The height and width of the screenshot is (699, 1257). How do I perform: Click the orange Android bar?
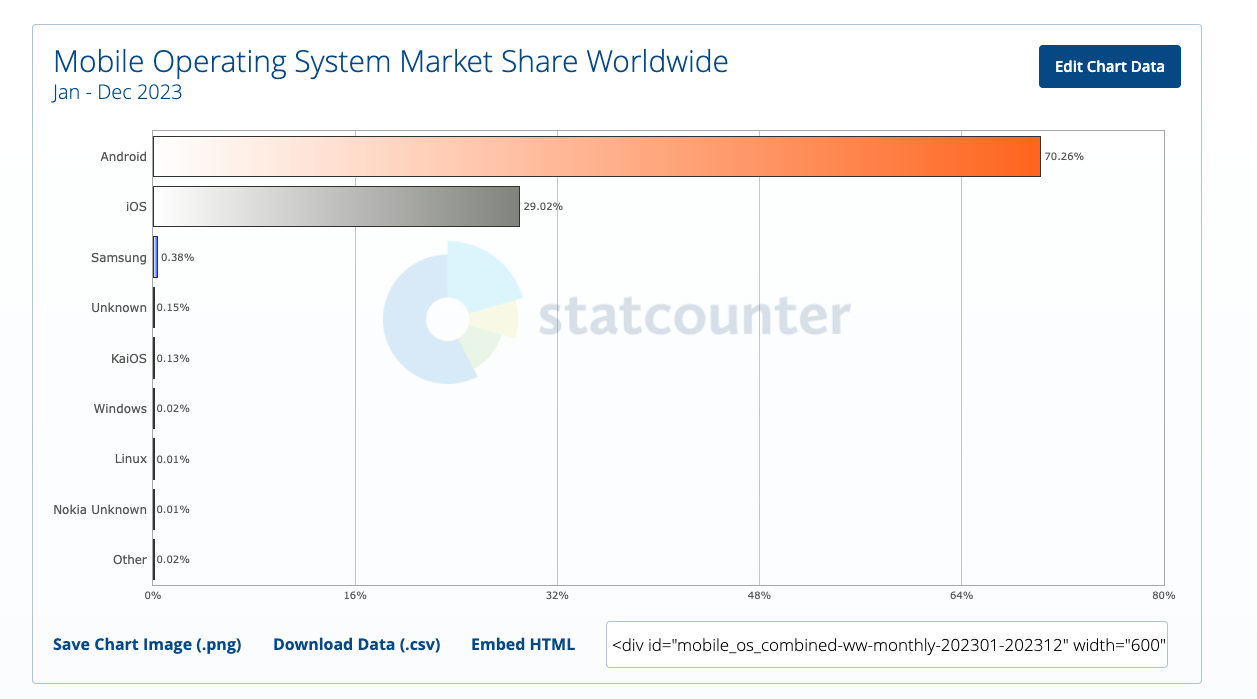pyautogui.click(x=597, y=156)
